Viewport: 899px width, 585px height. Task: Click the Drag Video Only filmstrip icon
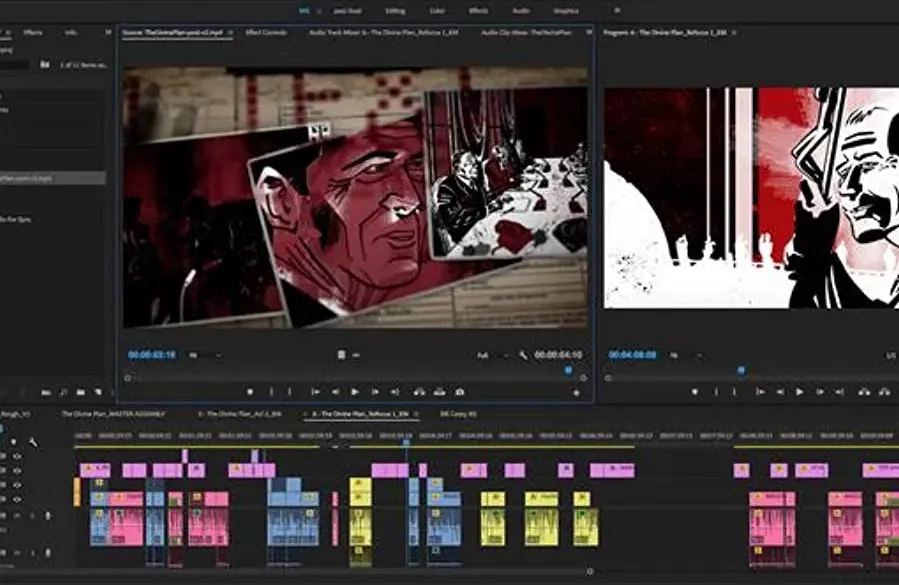click(341, 355)
